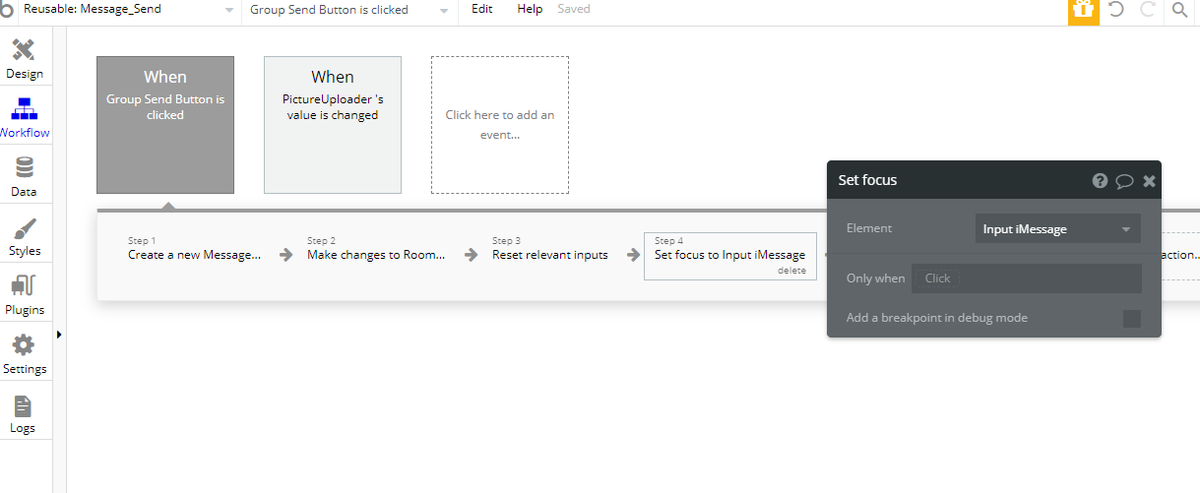The image size is (1200, 493).
Task: Undo the last change
Action: pyautogui.click(x=1117, y=10)
